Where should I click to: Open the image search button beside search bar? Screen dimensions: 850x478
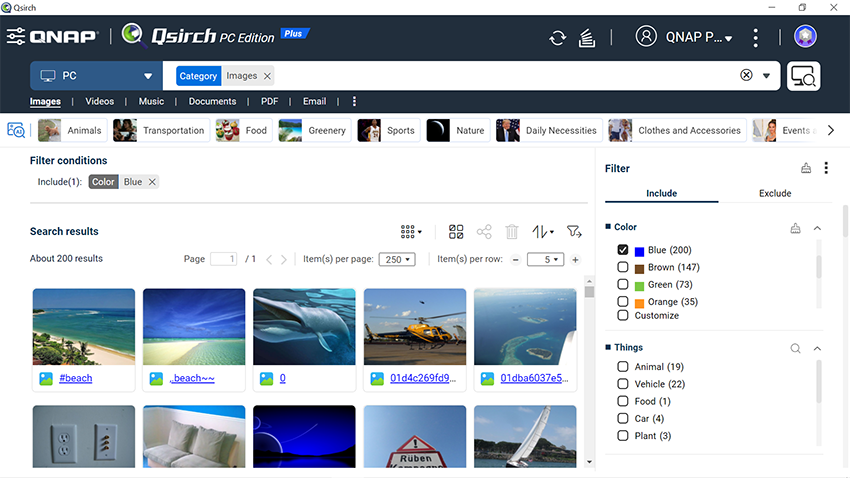click(x=803, y=76)
